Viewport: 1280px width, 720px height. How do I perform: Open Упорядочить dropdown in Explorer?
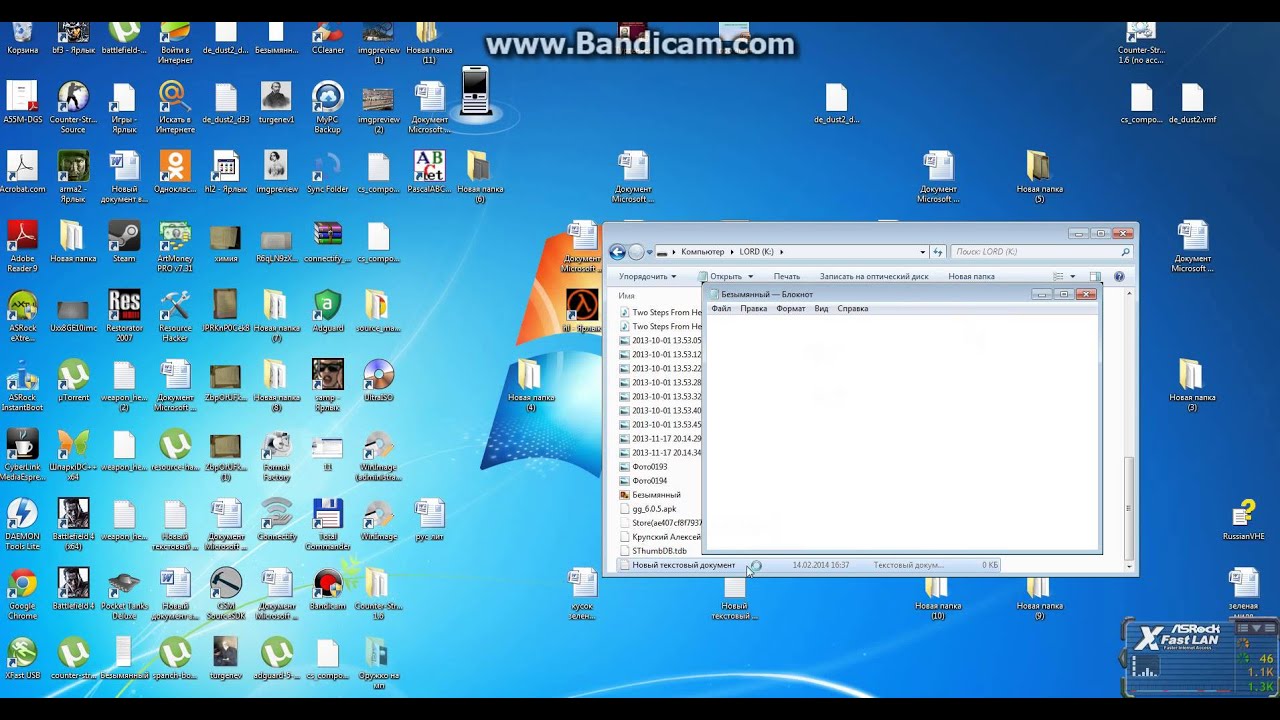click(x=647, y=277)
